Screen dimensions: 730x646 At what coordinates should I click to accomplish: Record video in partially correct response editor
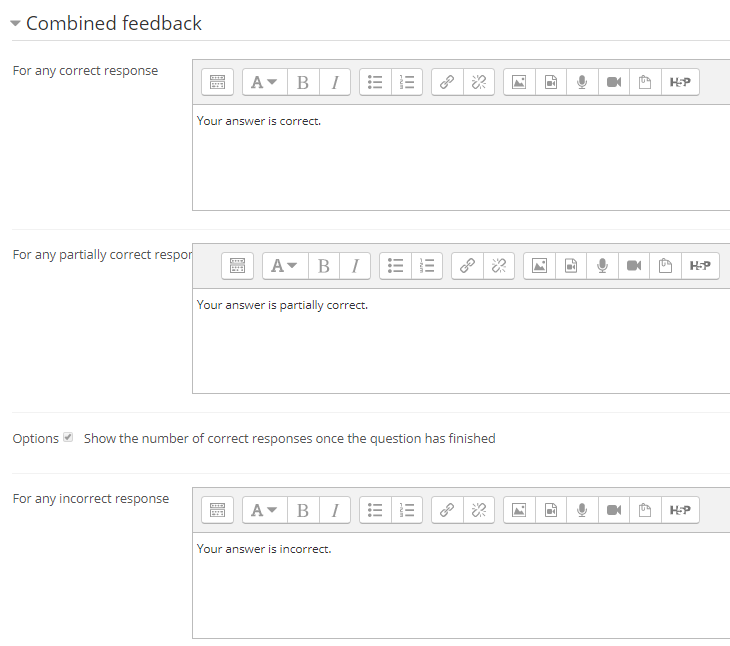point(634,266)
